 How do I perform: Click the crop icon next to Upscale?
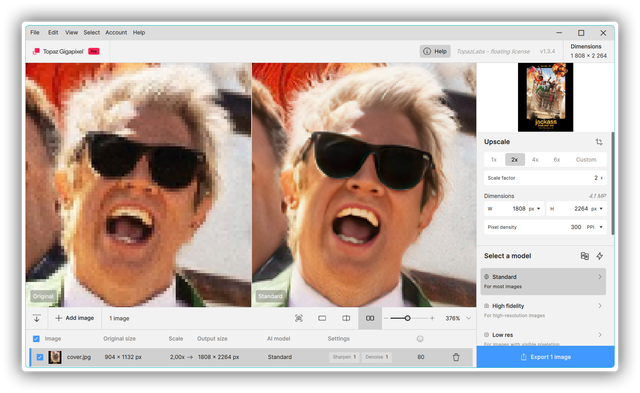point(599,142)
